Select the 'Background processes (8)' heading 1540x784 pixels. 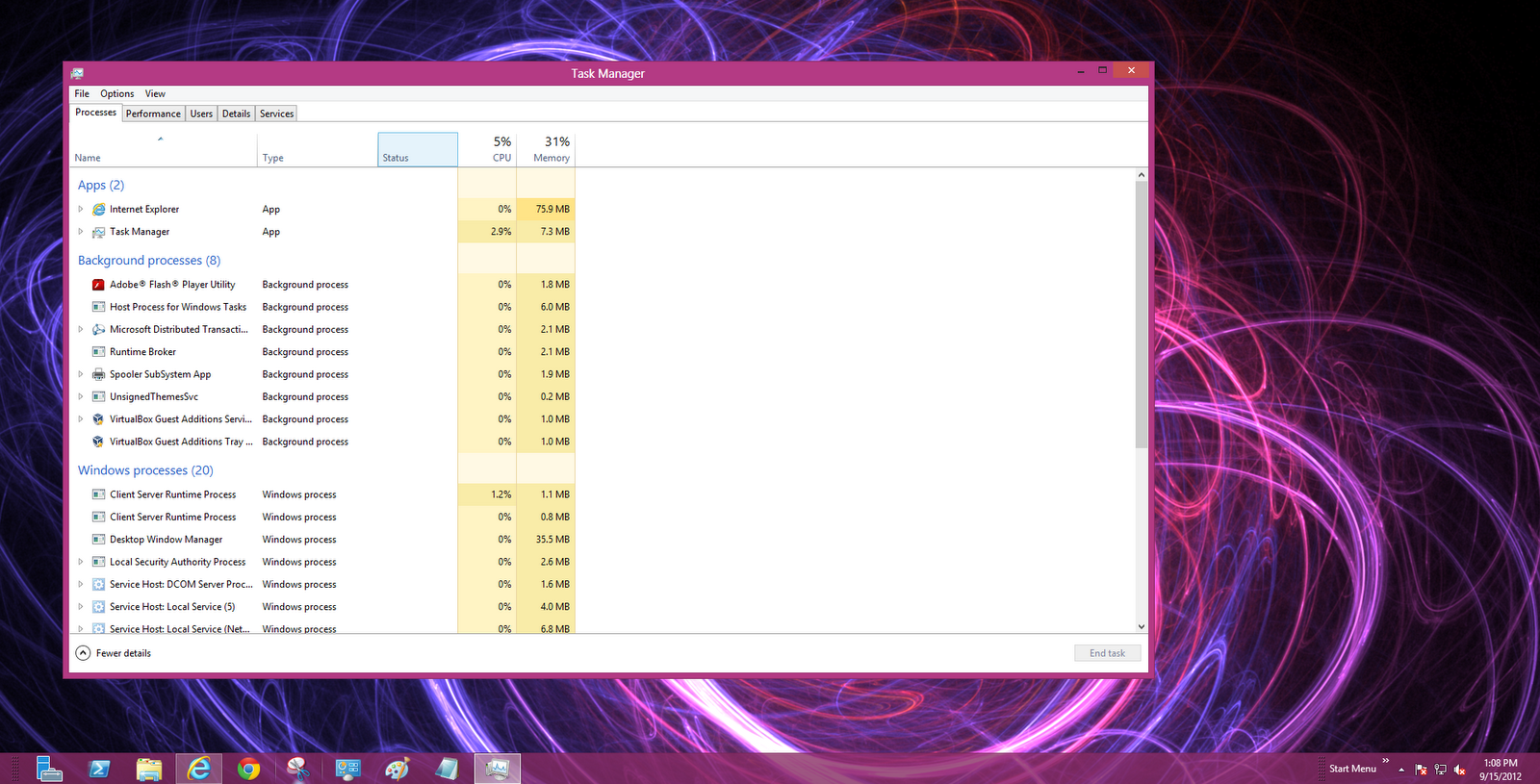point(149,260)
